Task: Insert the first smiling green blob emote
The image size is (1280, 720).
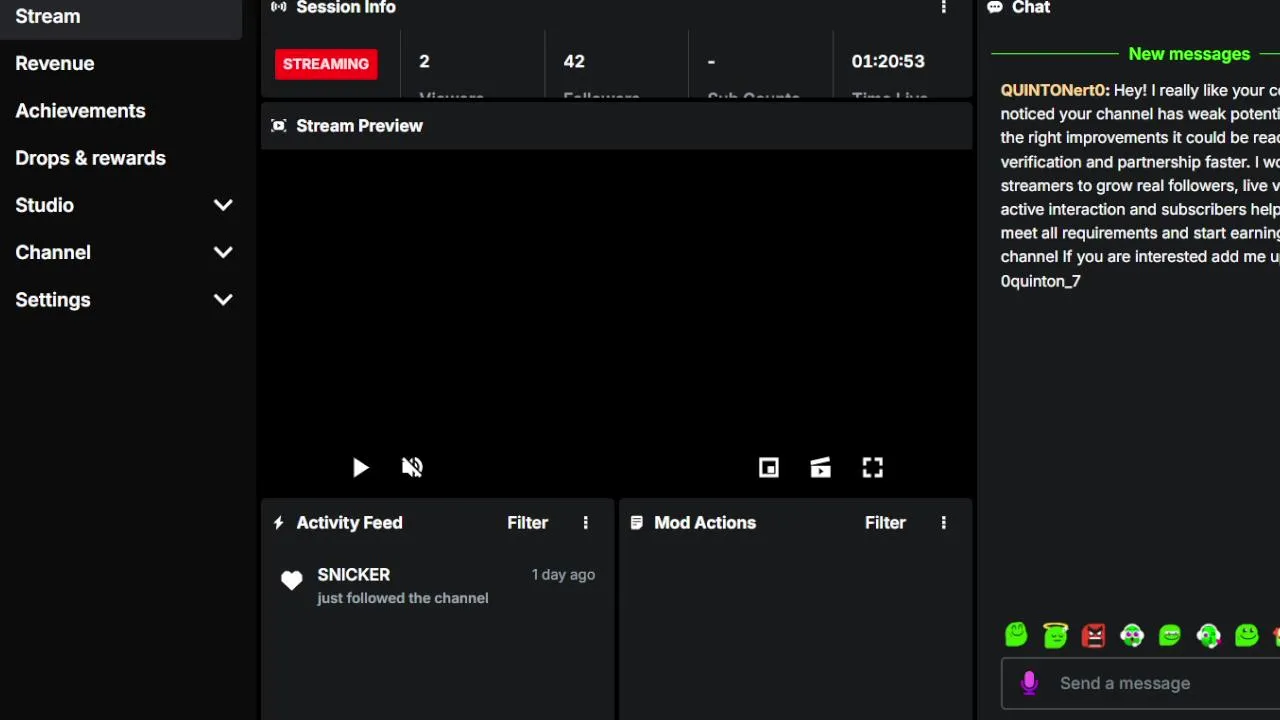Action: [1016, 634]
